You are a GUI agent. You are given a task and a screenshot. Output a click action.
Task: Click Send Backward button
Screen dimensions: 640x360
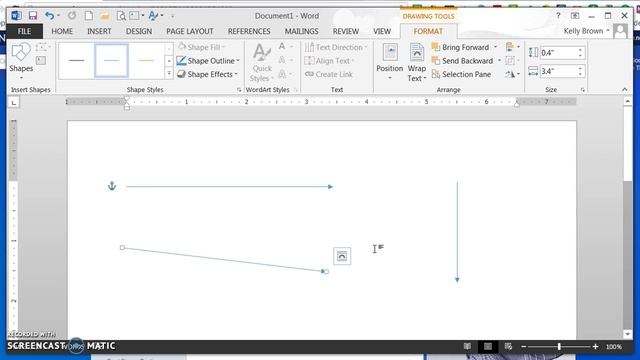[x=463, y=61]
